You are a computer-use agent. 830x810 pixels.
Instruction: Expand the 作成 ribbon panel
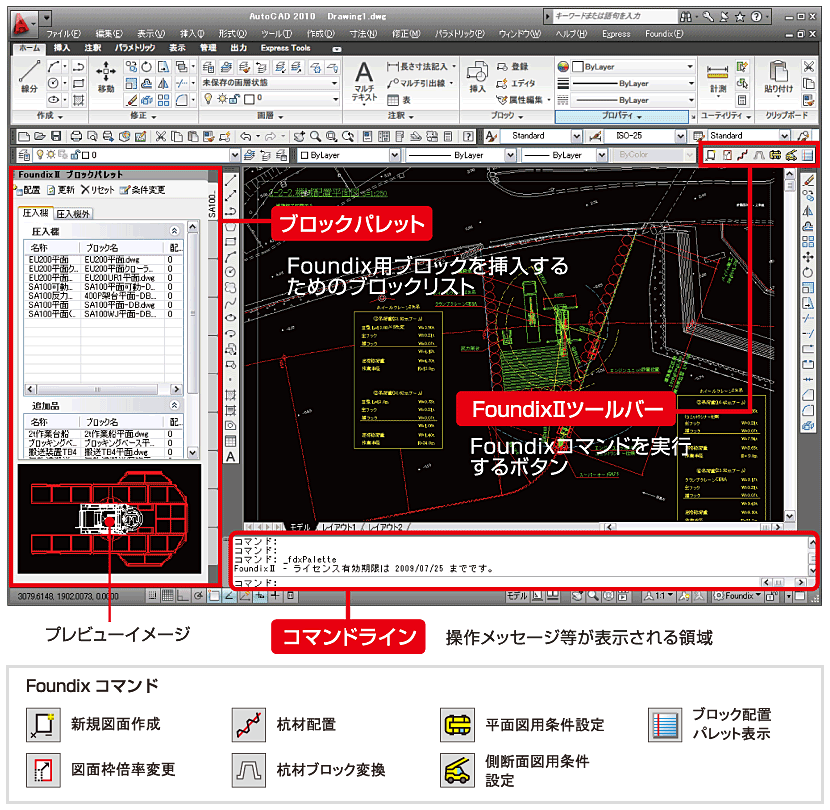[50, 115]
